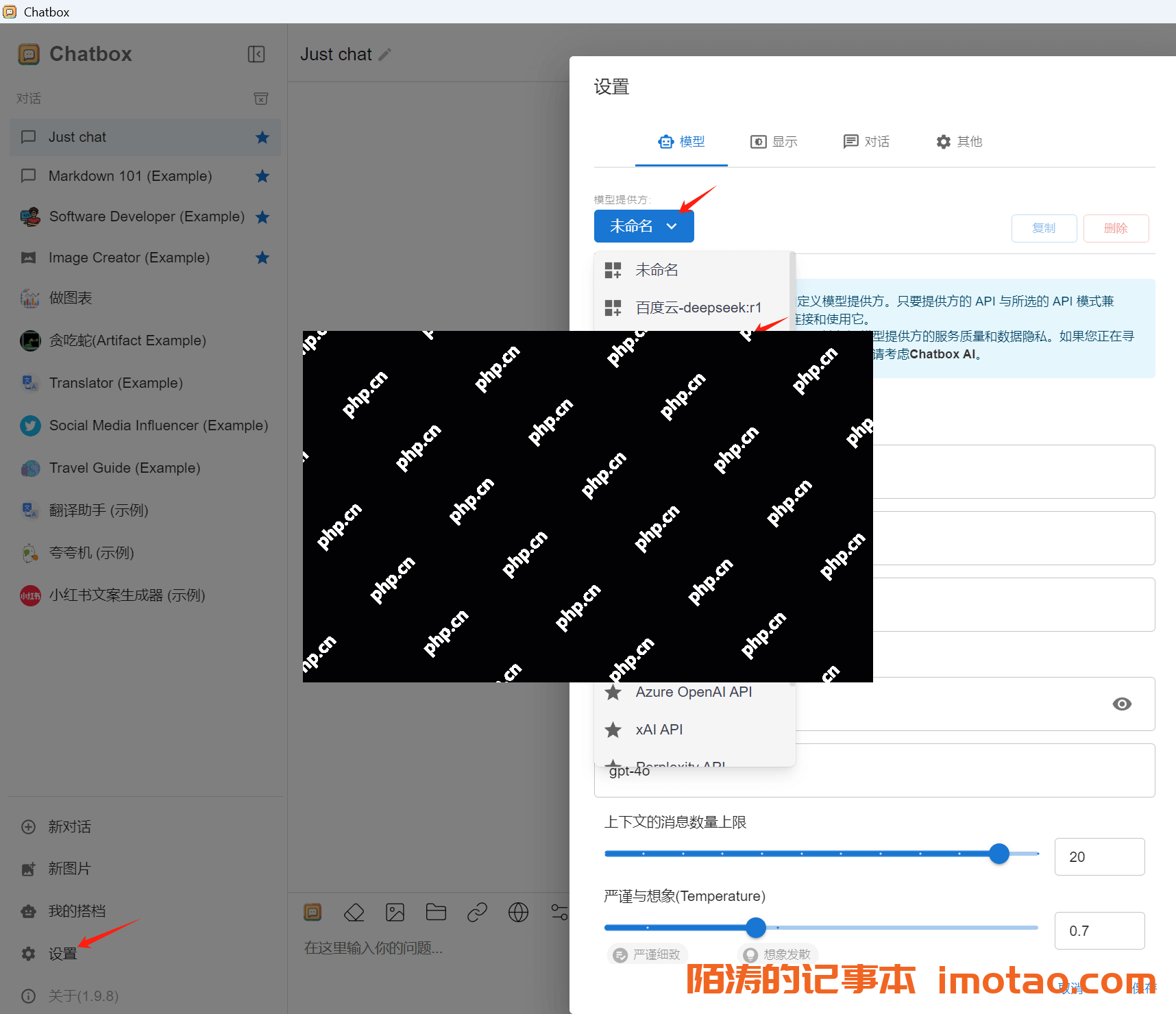The image size is (1176, 1014).
Task: Click the Chatbox model icon in input toolbar
Action: (x=313, y=912)
